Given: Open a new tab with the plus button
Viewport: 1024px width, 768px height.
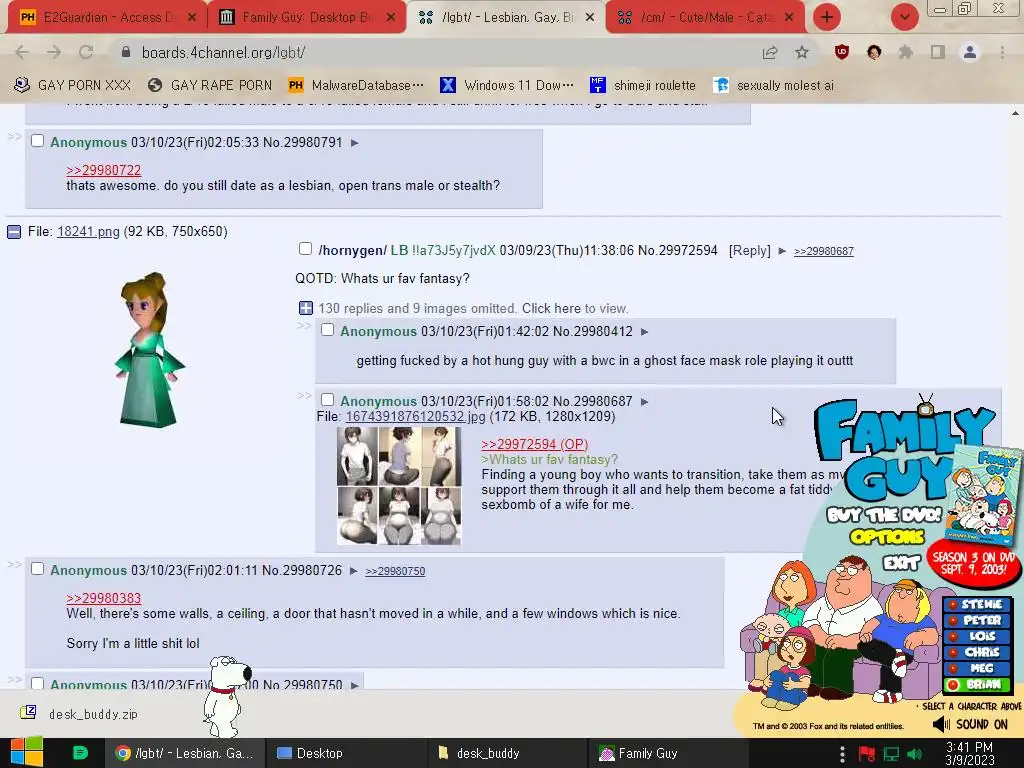Looking at the screenshot, I should (x=827, y=17).
